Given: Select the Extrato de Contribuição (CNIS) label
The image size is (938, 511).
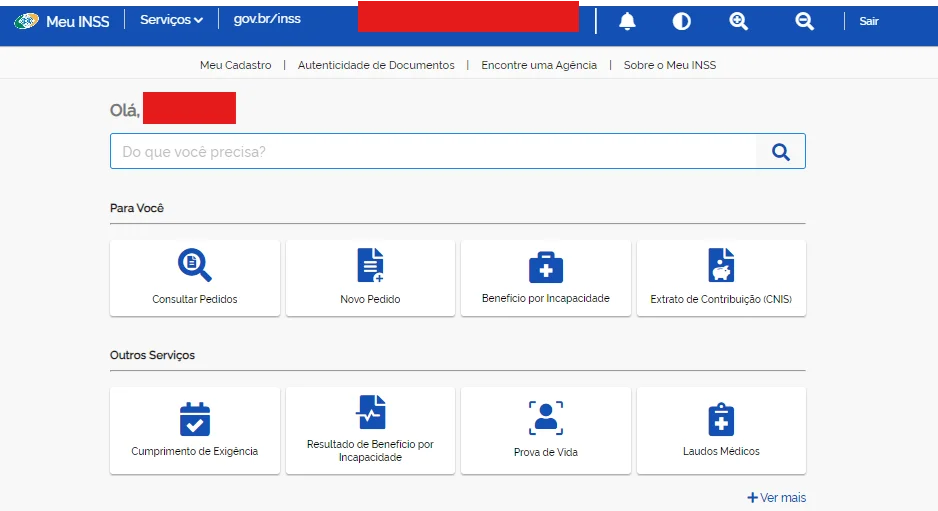Looking at the screenshot, I should pyautogui.click(x=721, y=299).
